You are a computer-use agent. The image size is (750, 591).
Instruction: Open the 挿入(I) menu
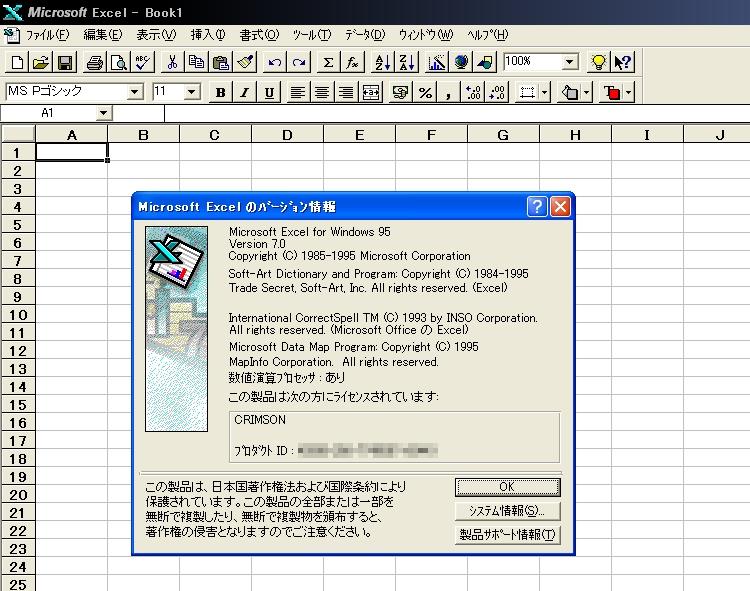[x=208, y=35]
